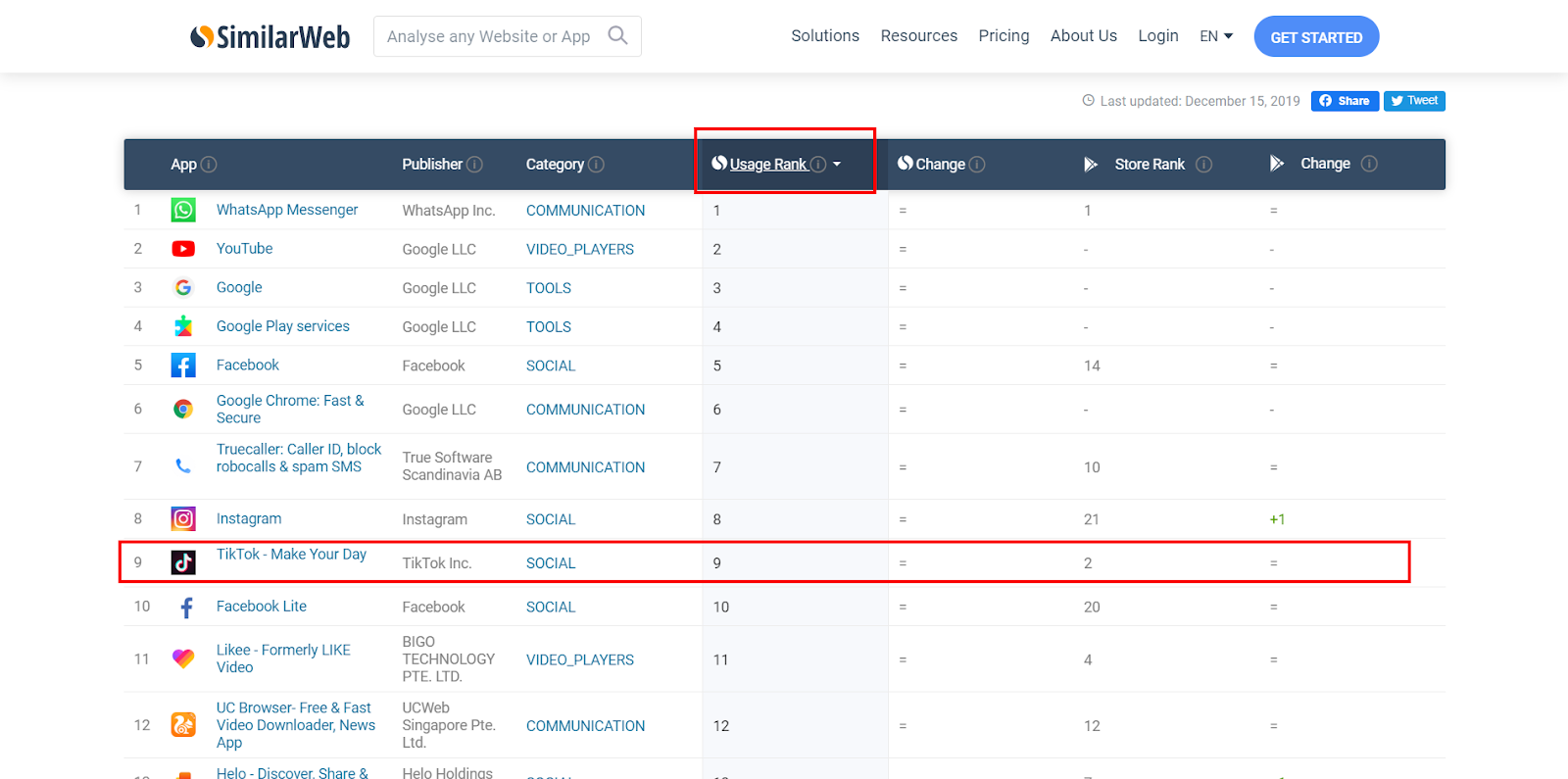The height and width of the screenshot is (779, 1568).
Task: Click store rank 21 in Instagram row
Action: [1092, 519]
